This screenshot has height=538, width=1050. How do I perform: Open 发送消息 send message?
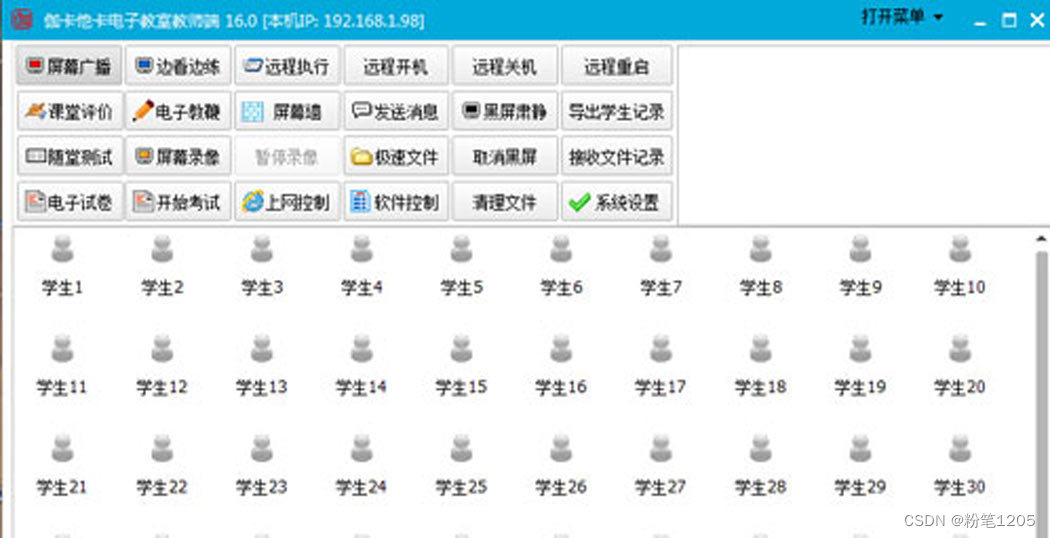point(396,111)
